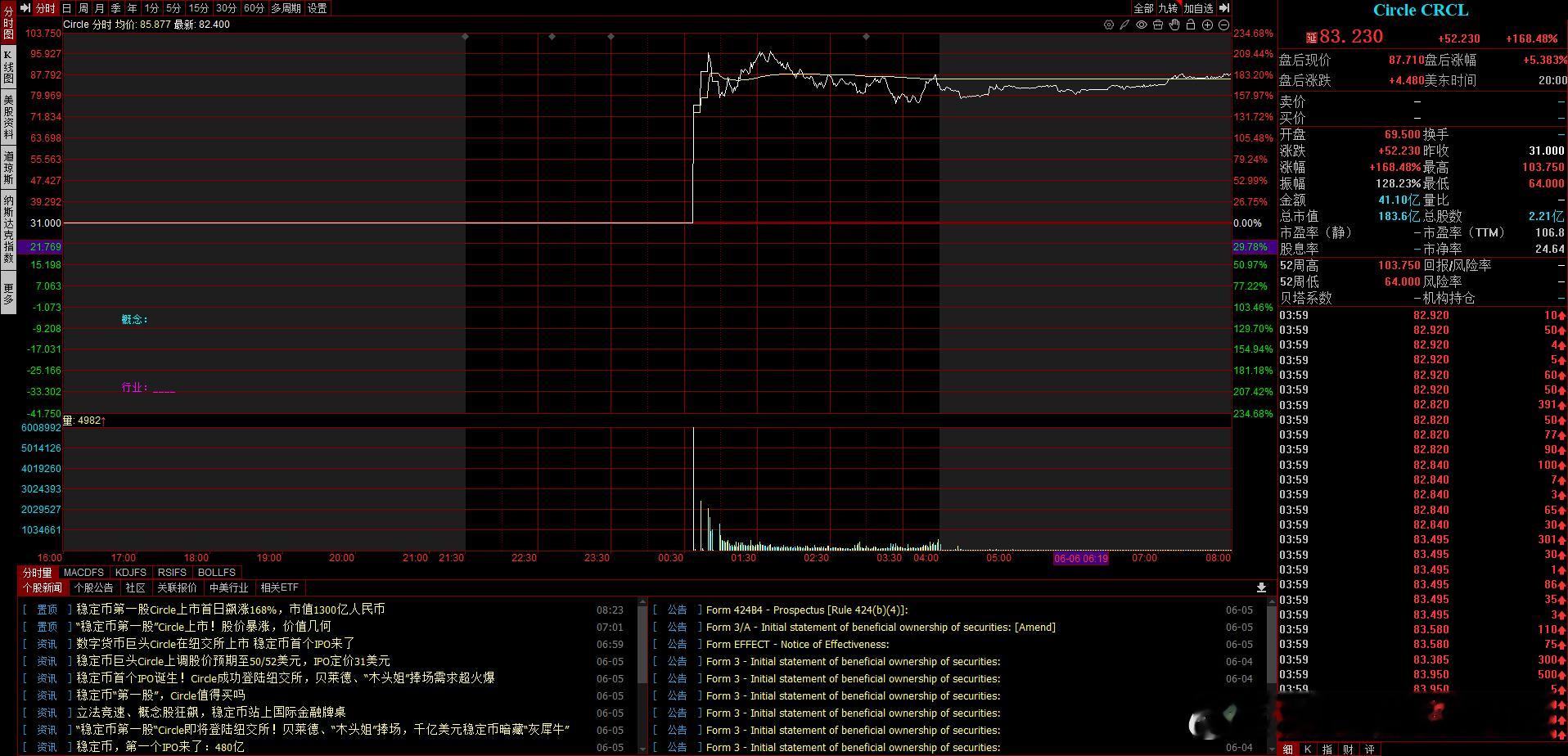The width and height of the screenshot is (1568, 756).
Task: Collapse right panel with top-right arrow icon
Action: coord(1224,7)
